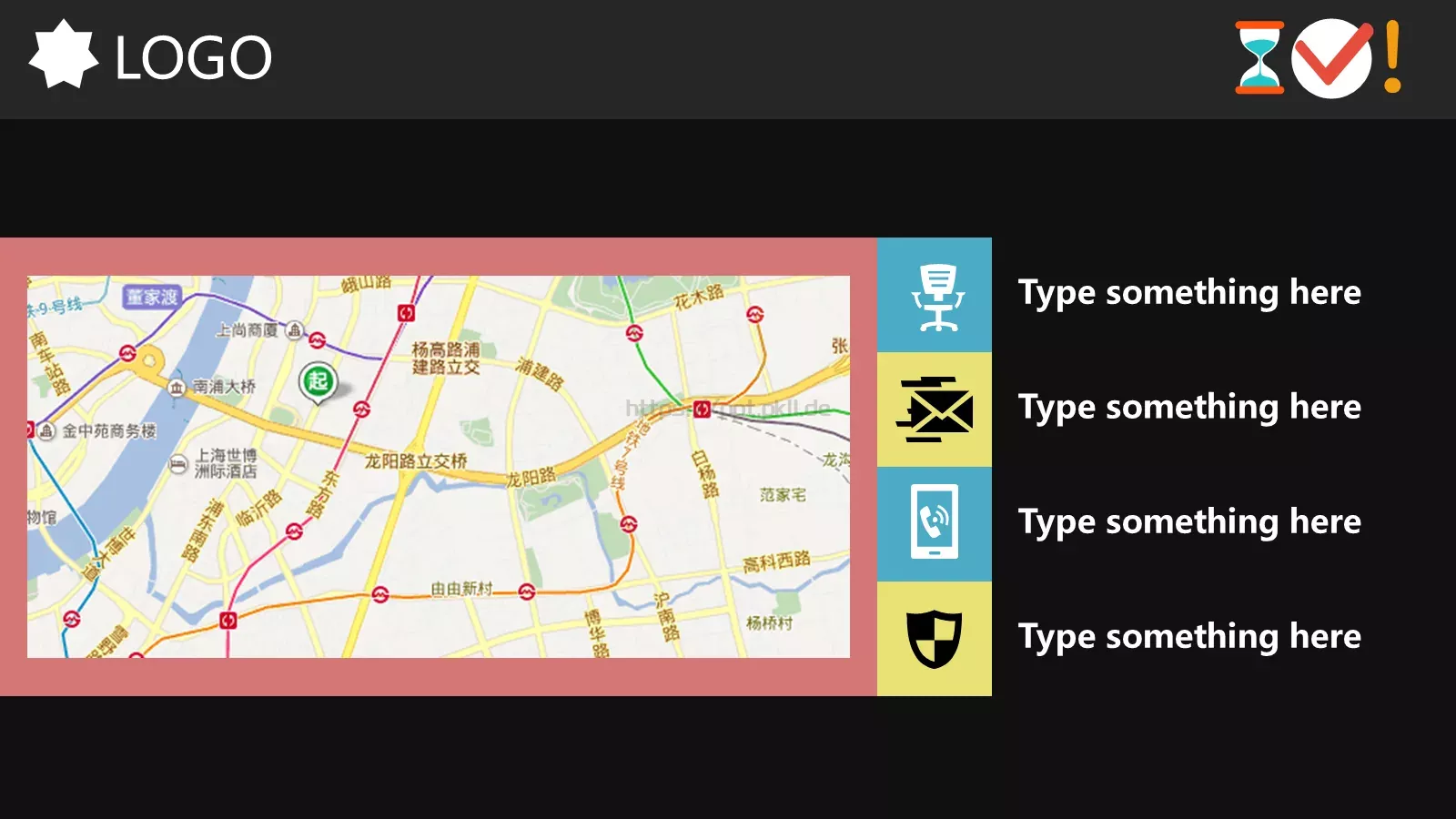Click the hourglass icon in header
The height and width of the screenshot is (819, 1456).
coord(1259,57)
